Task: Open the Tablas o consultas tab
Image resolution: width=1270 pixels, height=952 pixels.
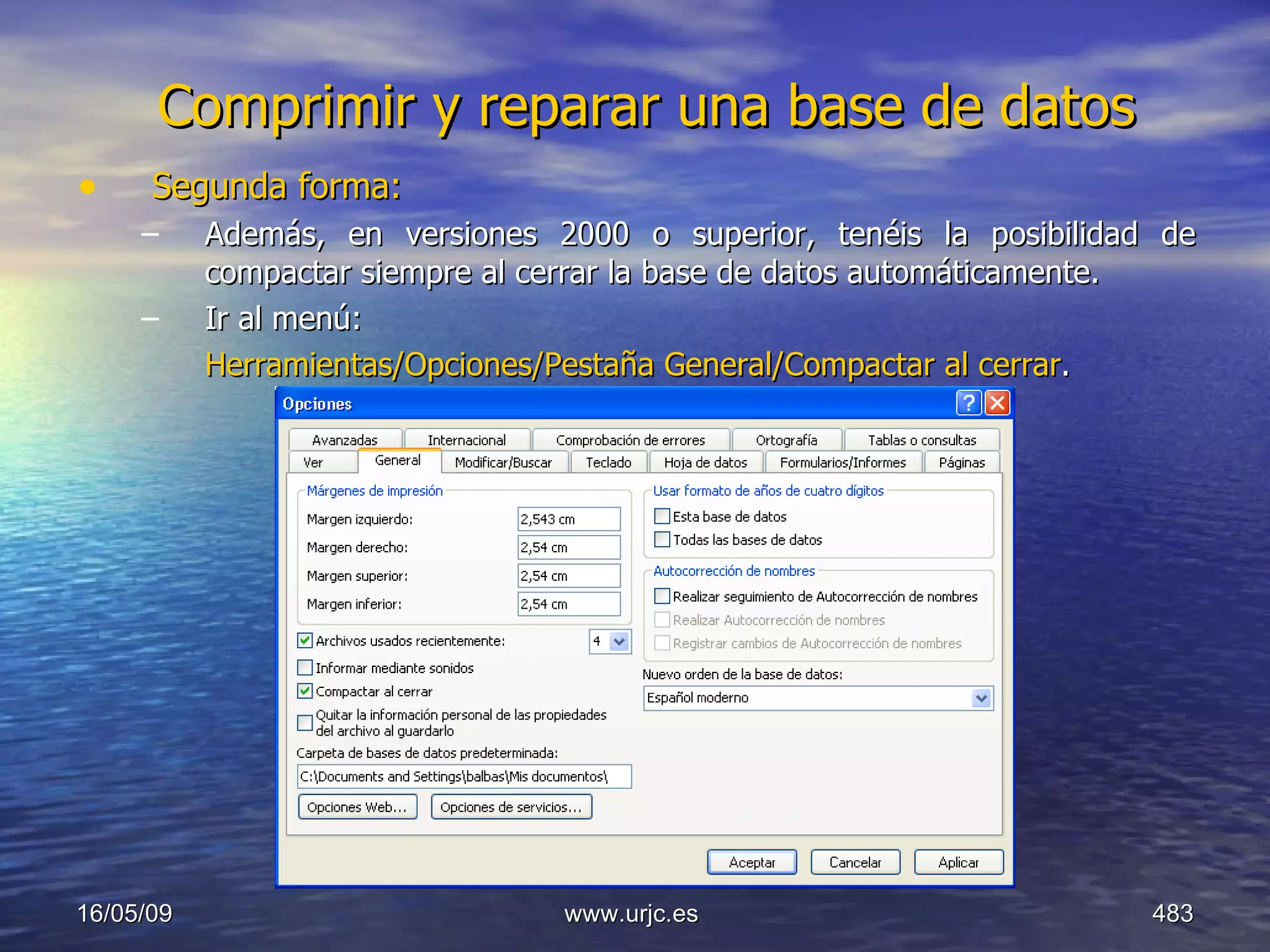Action: (x=922, y=440)
